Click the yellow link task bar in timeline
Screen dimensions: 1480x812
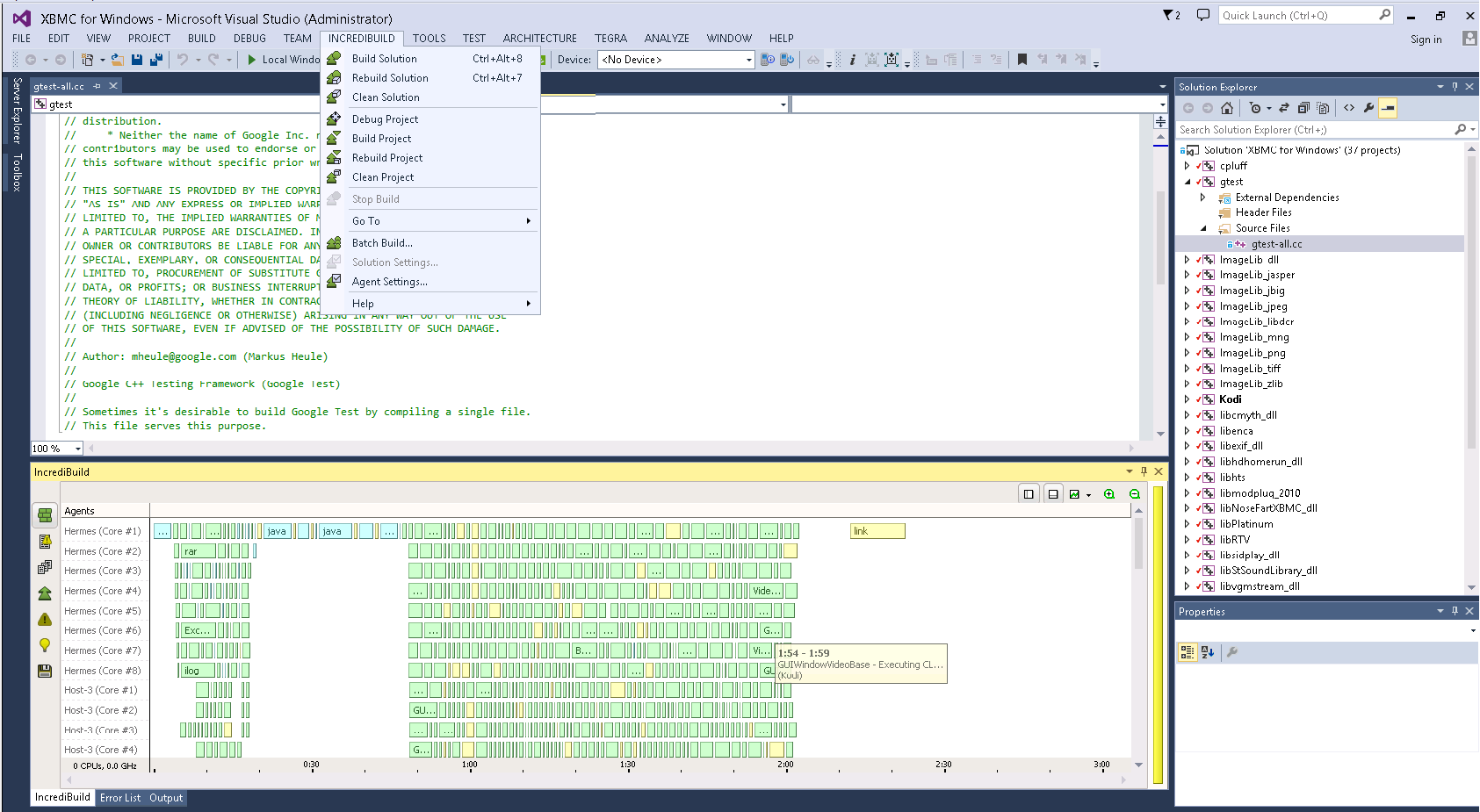click(877, 531)
